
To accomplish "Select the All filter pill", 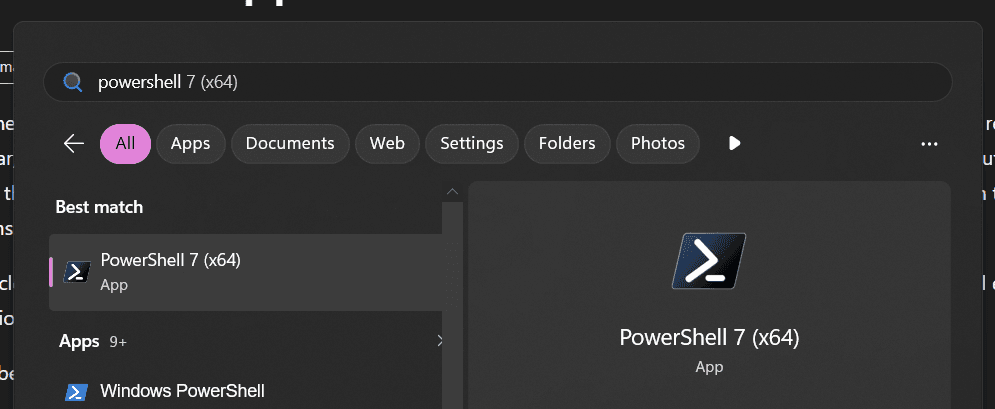I will tap(125, 143).
